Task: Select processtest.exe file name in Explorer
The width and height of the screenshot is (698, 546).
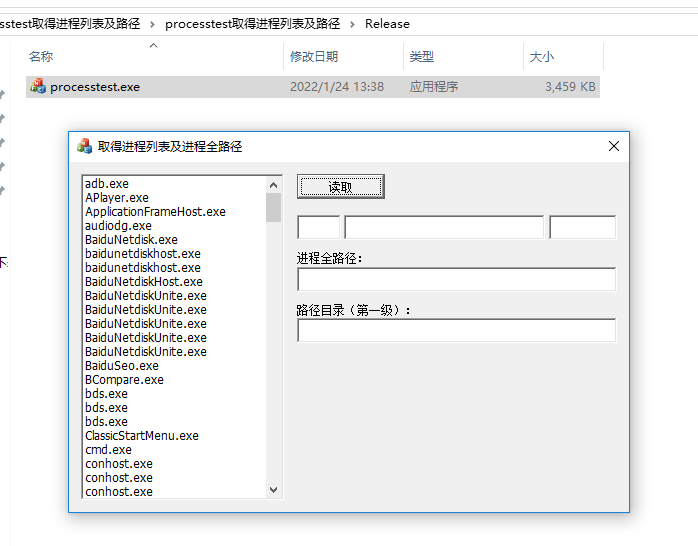Action: tap(95, 87)
